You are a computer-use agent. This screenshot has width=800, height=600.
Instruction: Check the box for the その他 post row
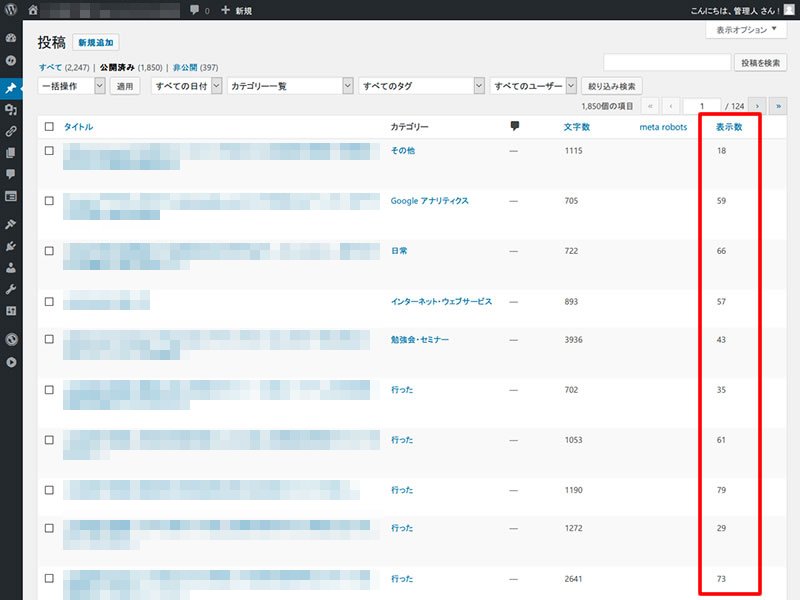click(x=49, y=151)
